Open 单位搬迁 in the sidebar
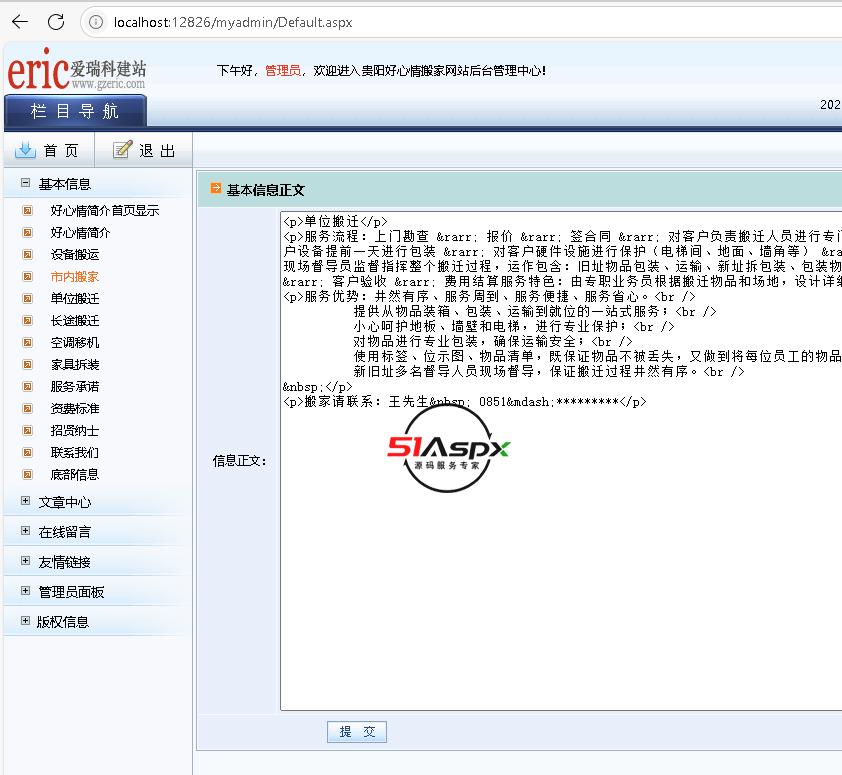This screenshot has height=775, width=842. point(75,299)
